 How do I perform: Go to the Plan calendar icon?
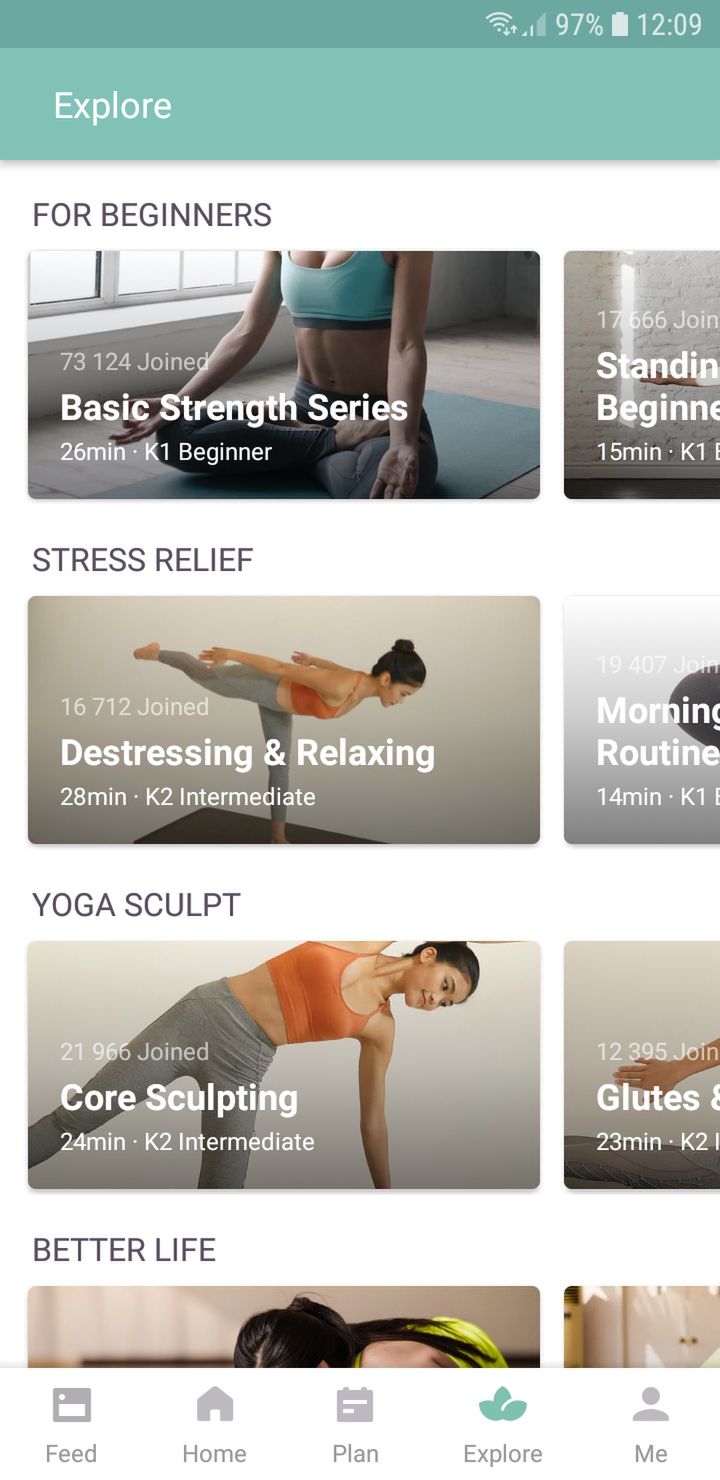(x=355, y=1404)
